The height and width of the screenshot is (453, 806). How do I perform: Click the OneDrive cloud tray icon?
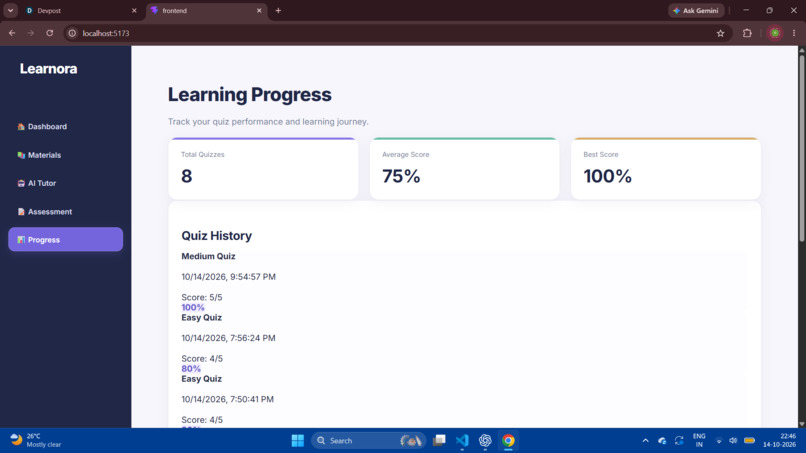[x=662, y=441]
